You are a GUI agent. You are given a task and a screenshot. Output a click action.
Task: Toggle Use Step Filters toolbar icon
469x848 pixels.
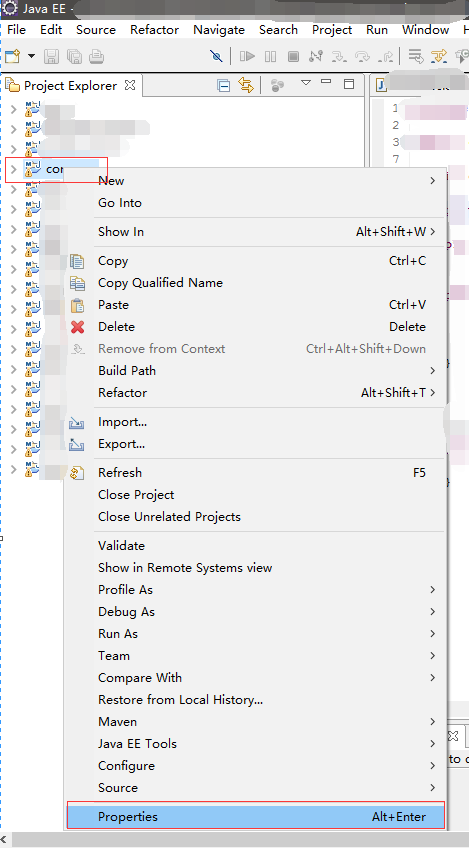[x=439, y=56]
